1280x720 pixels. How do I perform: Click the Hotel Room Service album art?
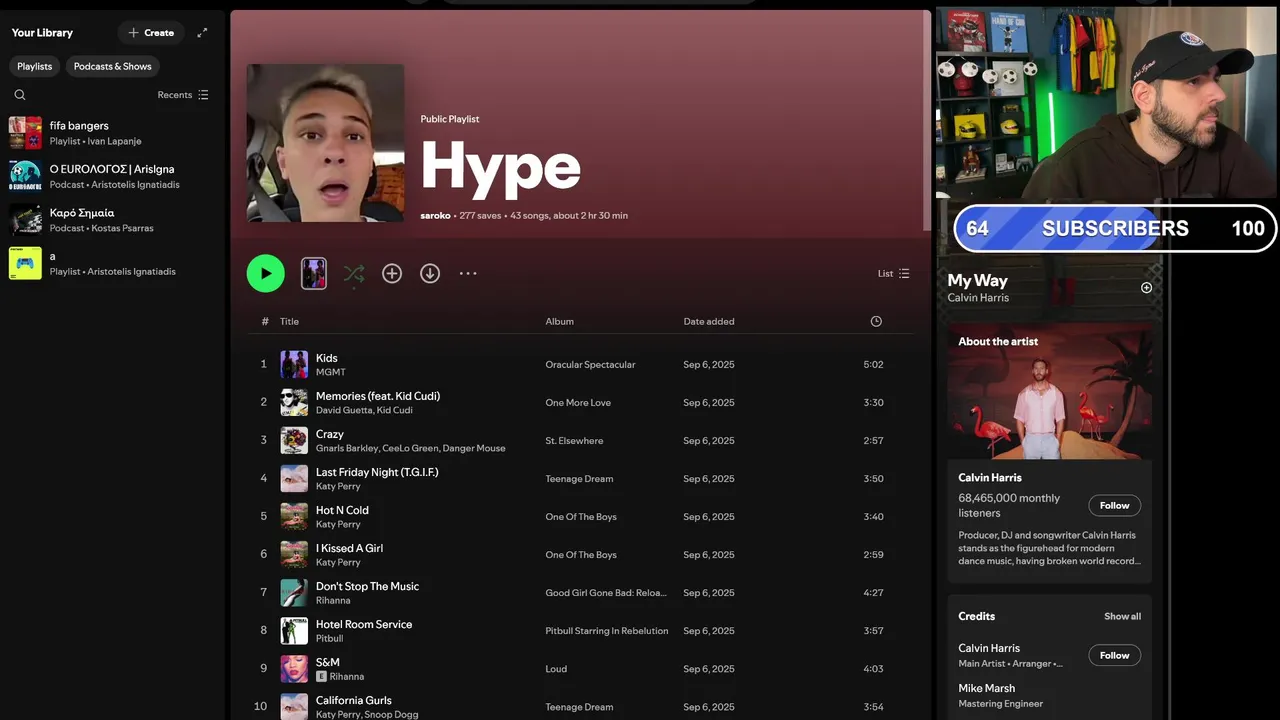pos(294,630)
